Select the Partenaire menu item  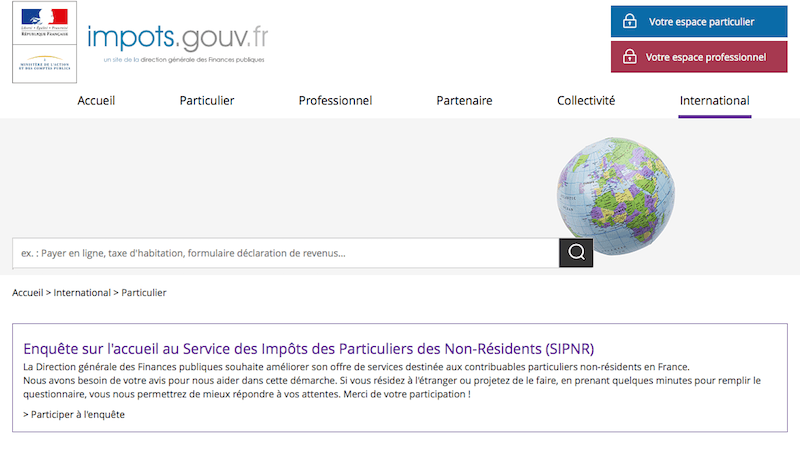coord(464,101)
